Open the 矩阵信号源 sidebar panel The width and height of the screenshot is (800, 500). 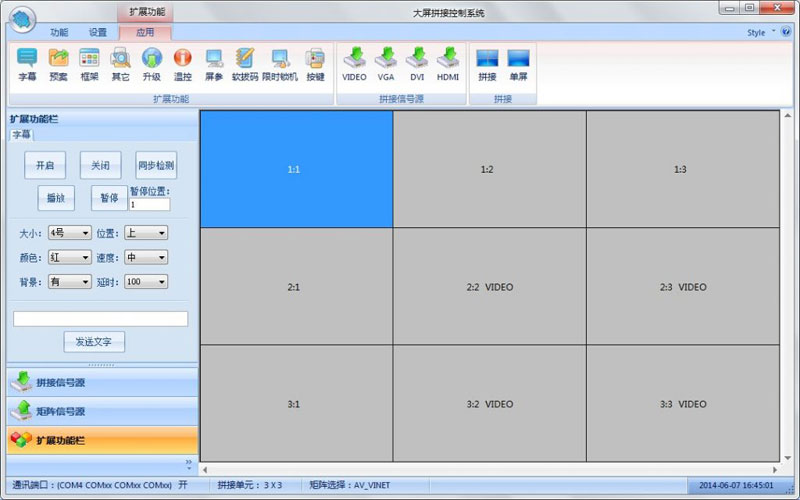coord(102,411)
